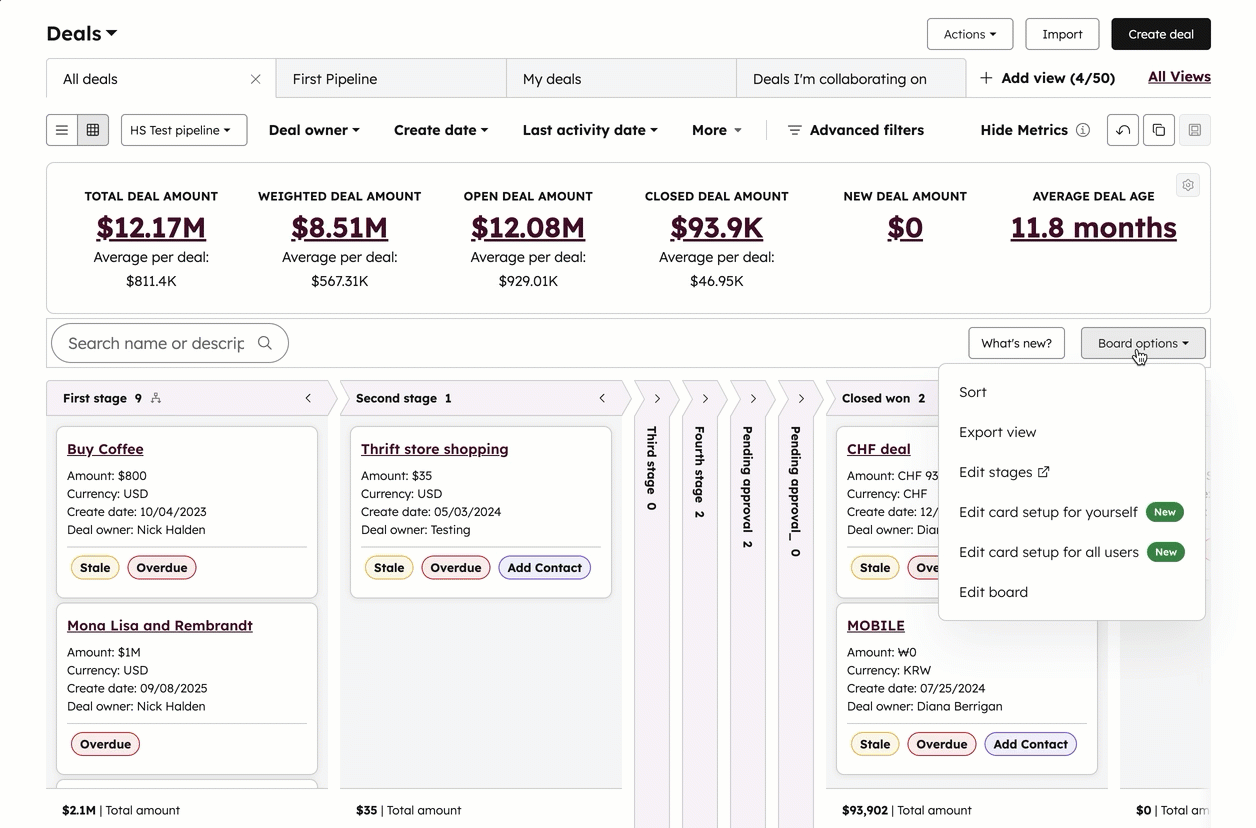Screen dimensions: 1256x828
Task: Click the search magnifier icon
Action: [x=265, y=343]
